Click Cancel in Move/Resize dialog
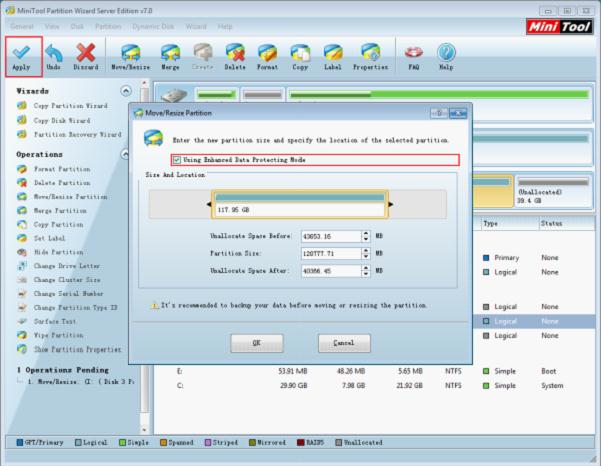Screen dimensions: 602x466 (344, 343)
